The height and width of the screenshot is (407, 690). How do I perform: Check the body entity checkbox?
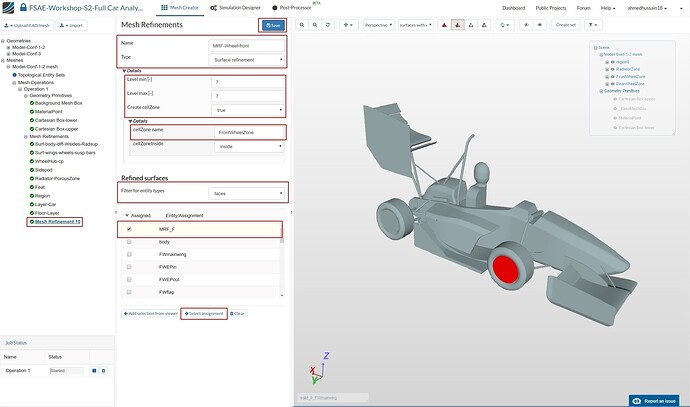pyautogui.click(x=129, y=242)
